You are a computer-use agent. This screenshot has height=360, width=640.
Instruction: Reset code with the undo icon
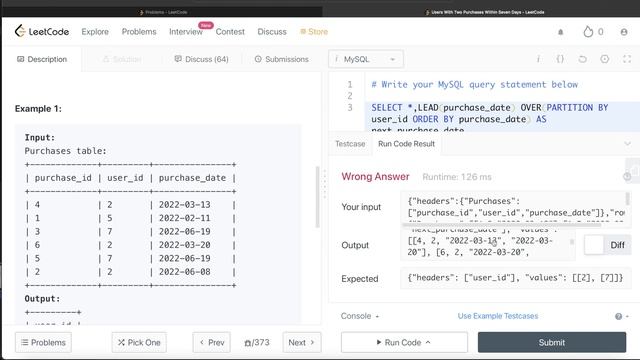coord(582,59)
